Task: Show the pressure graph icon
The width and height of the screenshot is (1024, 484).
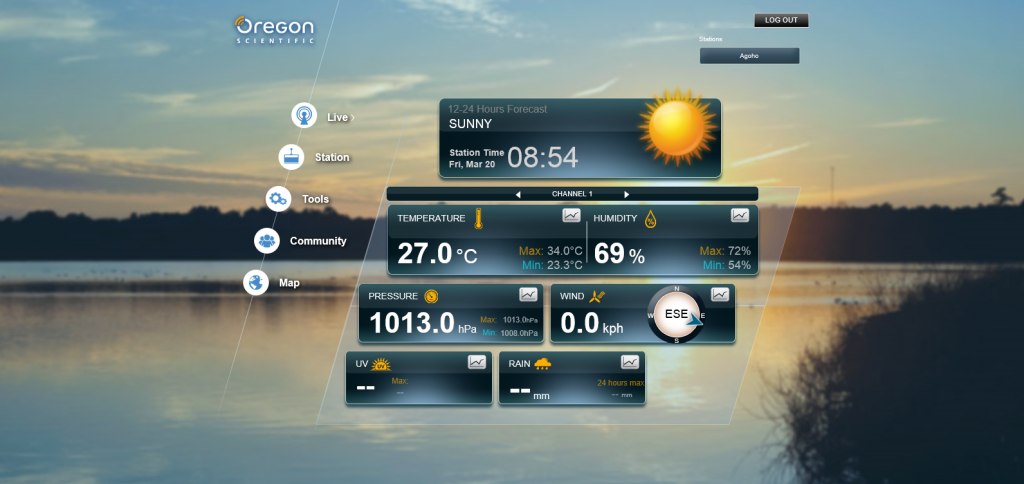Action: point(528,294)
